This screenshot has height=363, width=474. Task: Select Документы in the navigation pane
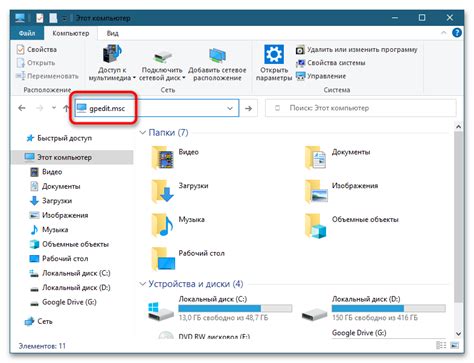click(55, 186)
